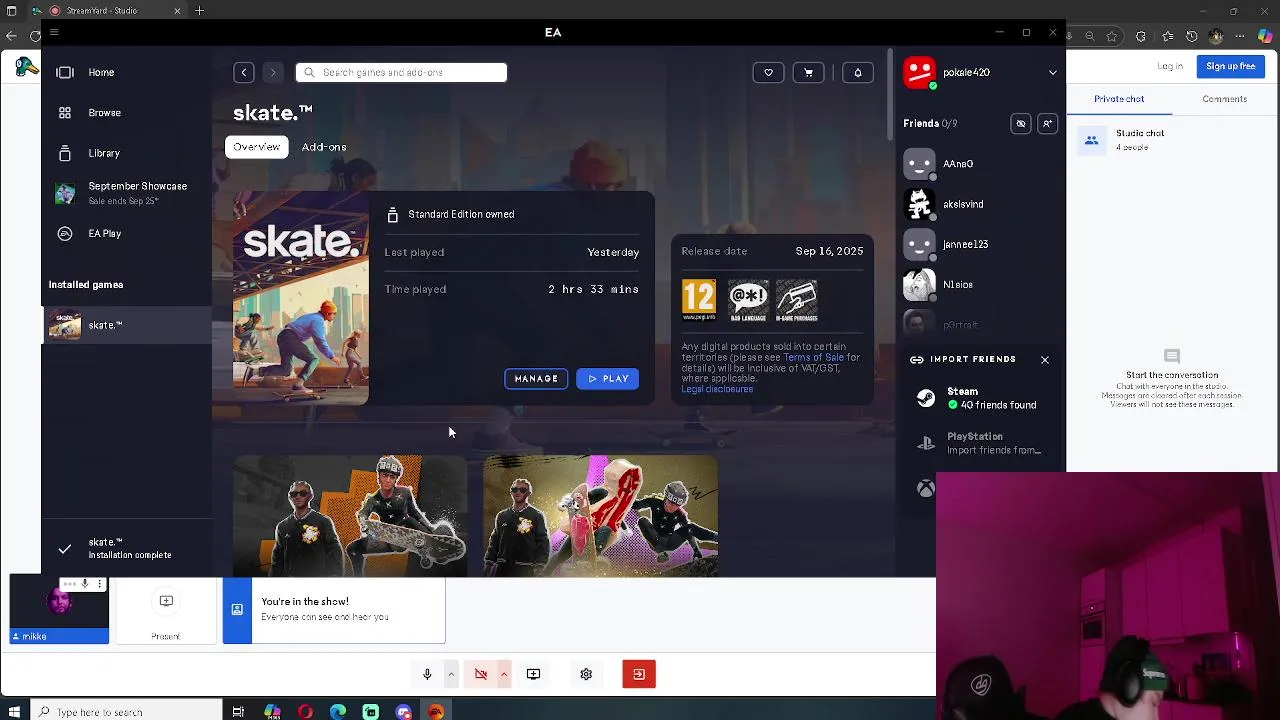Select friend janne123 in friends list
The width and height of the screenshot is (1280, 720).
click(x=980, y=244)
